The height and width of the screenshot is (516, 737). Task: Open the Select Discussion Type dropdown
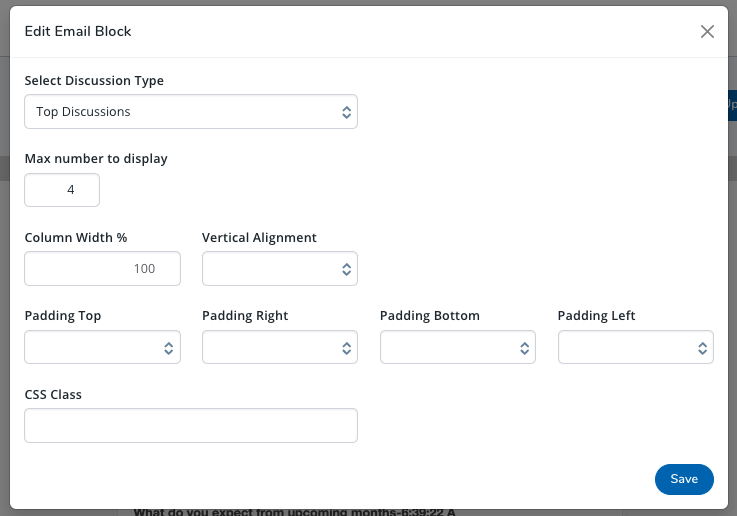(190, 112)
